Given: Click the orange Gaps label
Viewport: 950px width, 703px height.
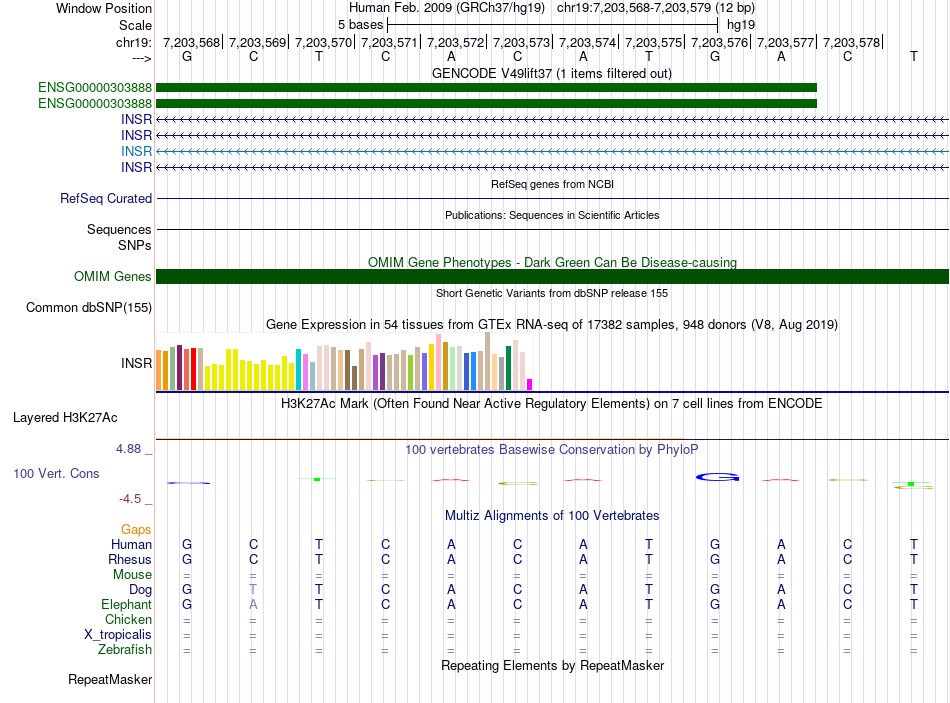Looking at the screenshot, I should click(x=136, y=530).
